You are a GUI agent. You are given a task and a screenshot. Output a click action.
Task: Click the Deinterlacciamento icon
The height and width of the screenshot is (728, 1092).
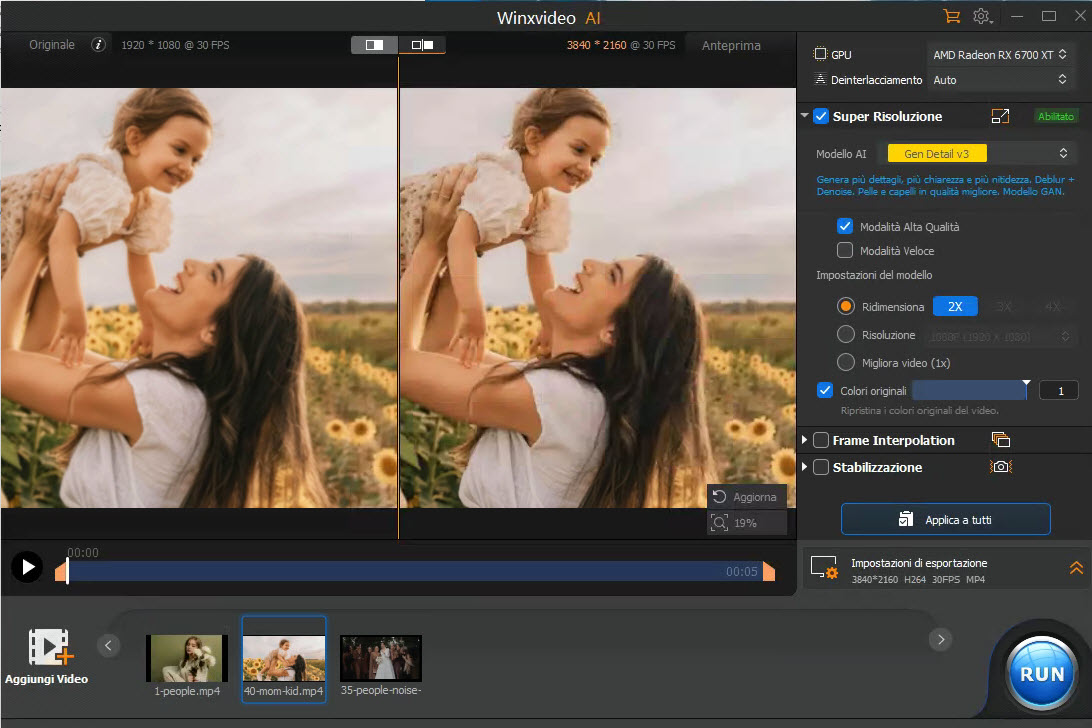(x=820, y=79)
